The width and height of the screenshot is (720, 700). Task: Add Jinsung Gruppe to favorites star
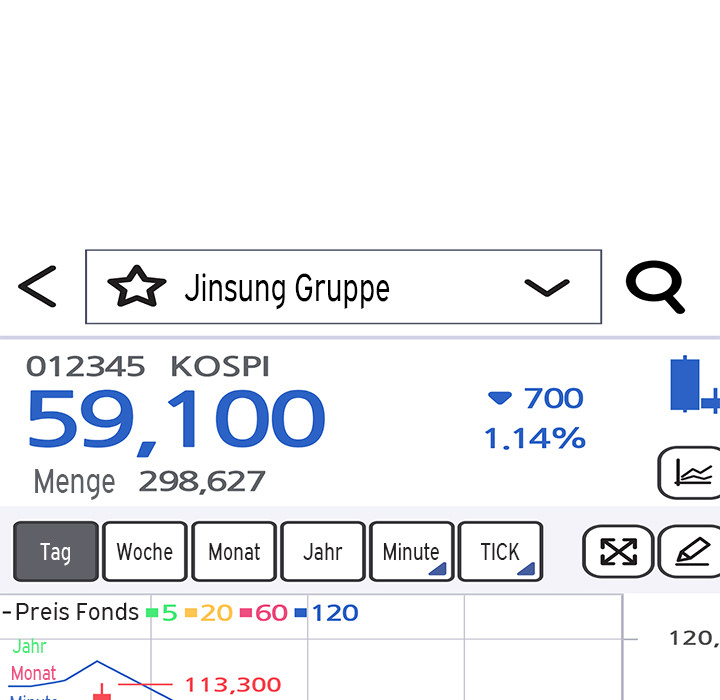point(136,286)
